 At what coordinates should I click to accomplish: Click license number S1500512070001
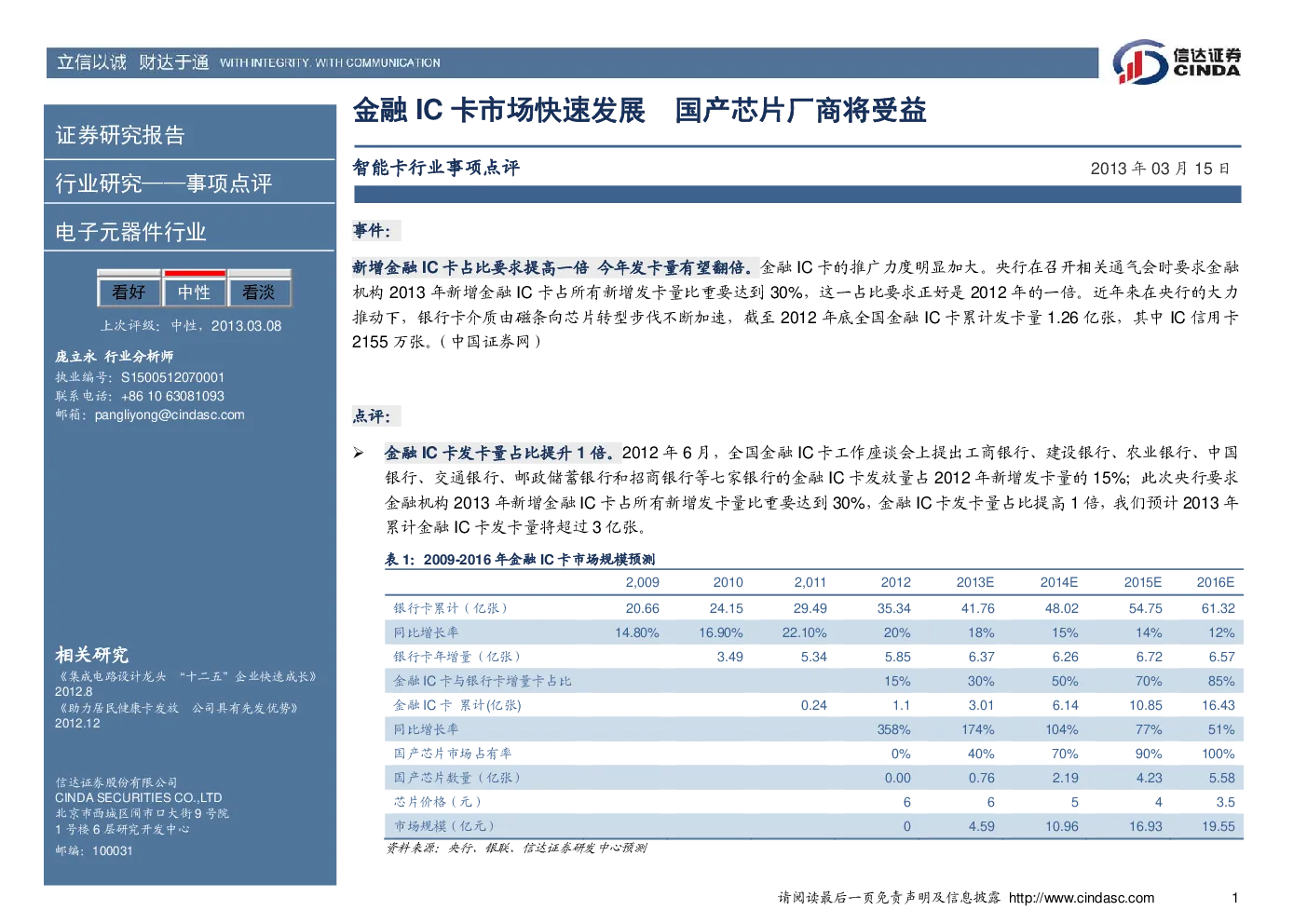tap(172, 377)
